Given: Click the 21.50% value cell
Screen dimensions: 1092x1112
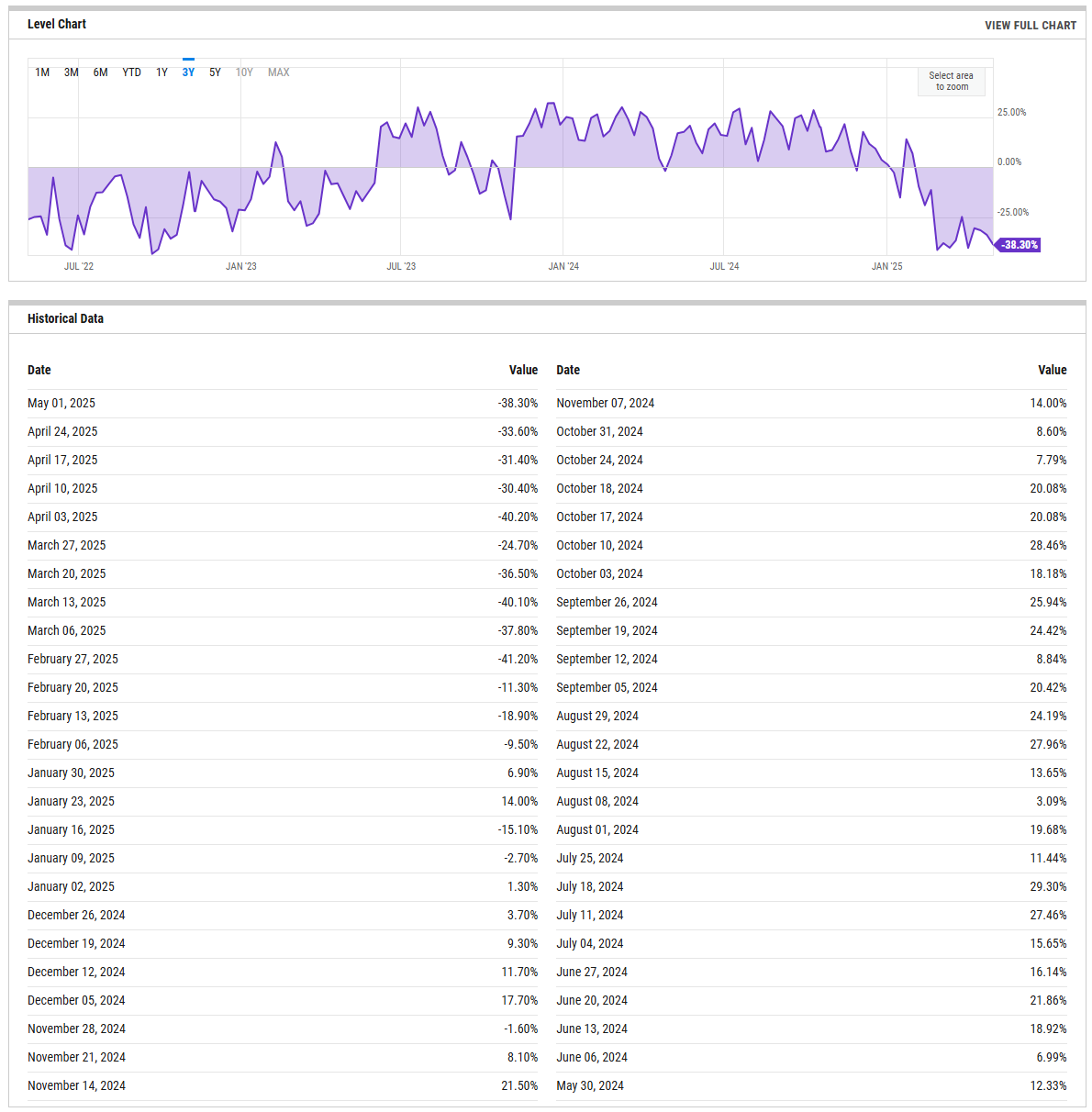Looking at the screenshot, I should (x=520, y=1086).
